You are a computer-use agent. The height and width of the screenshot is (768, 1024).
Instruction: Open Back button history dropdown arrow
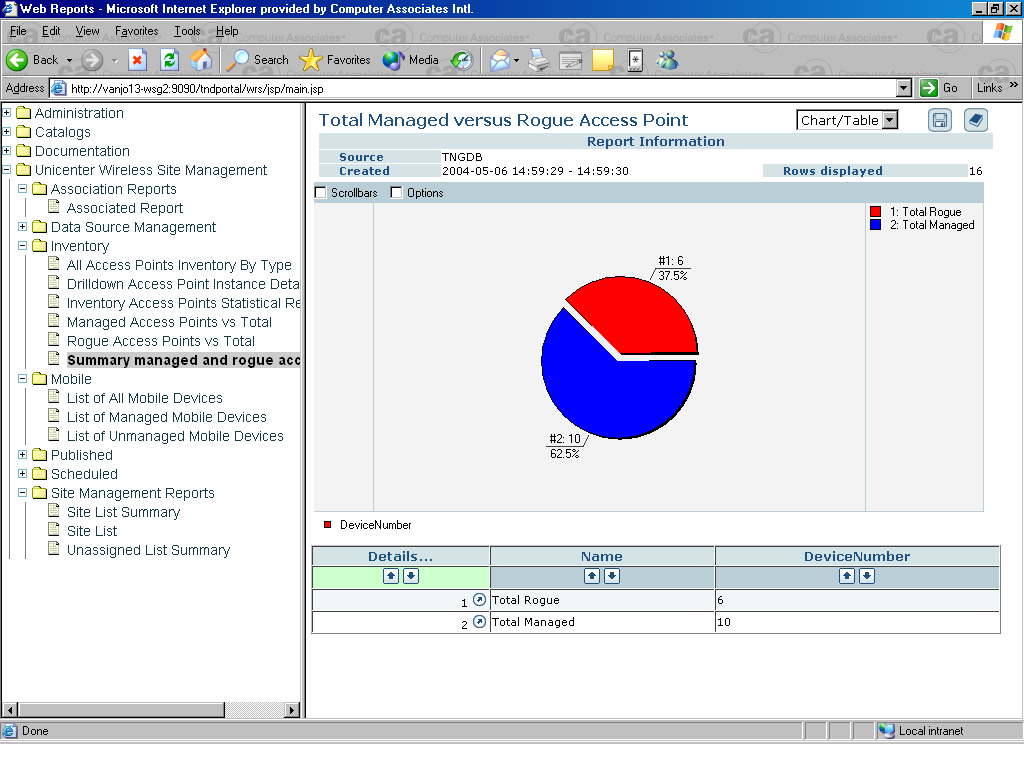[x=69, y=60]
